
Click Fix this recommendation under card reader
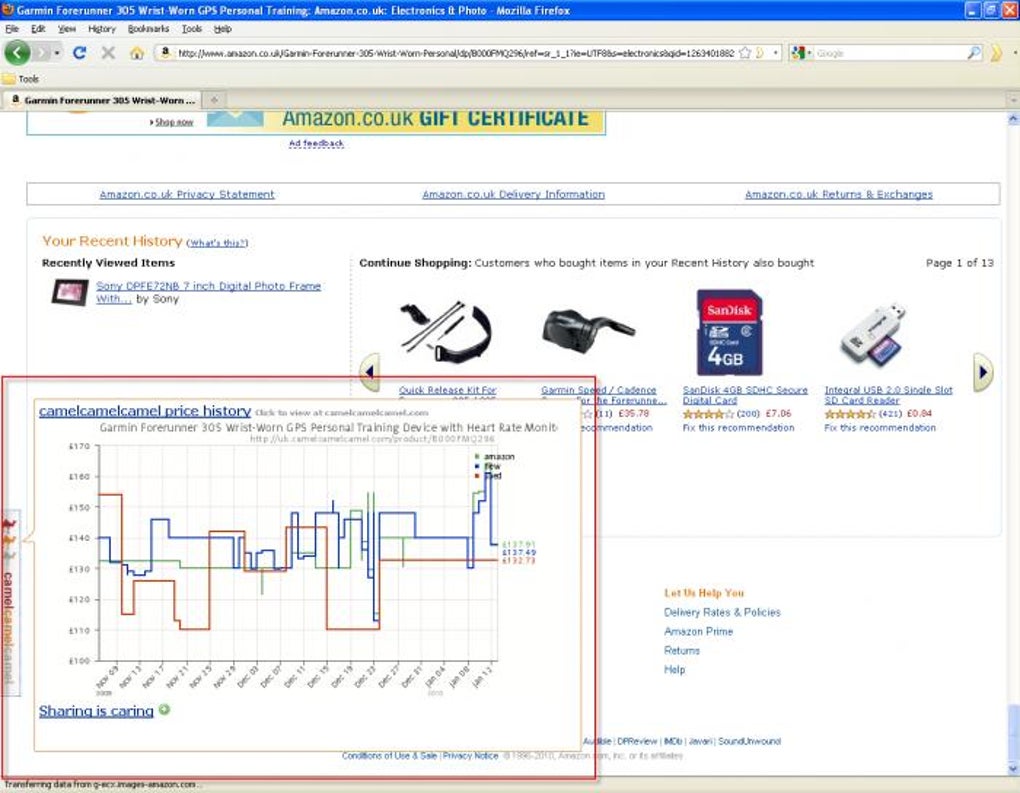coord(880,427)
